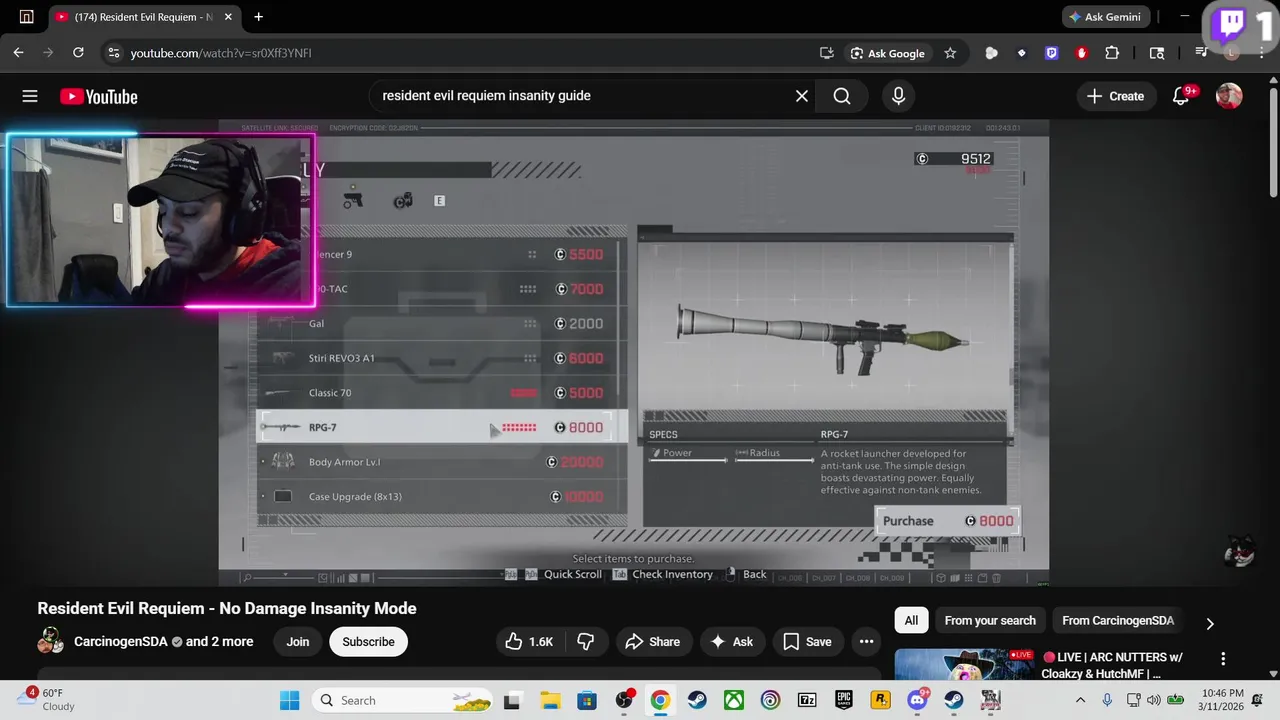Open Epic Games Launcher from the taskbar
The width and height of the screenshot is (1280, 720).
844,700
